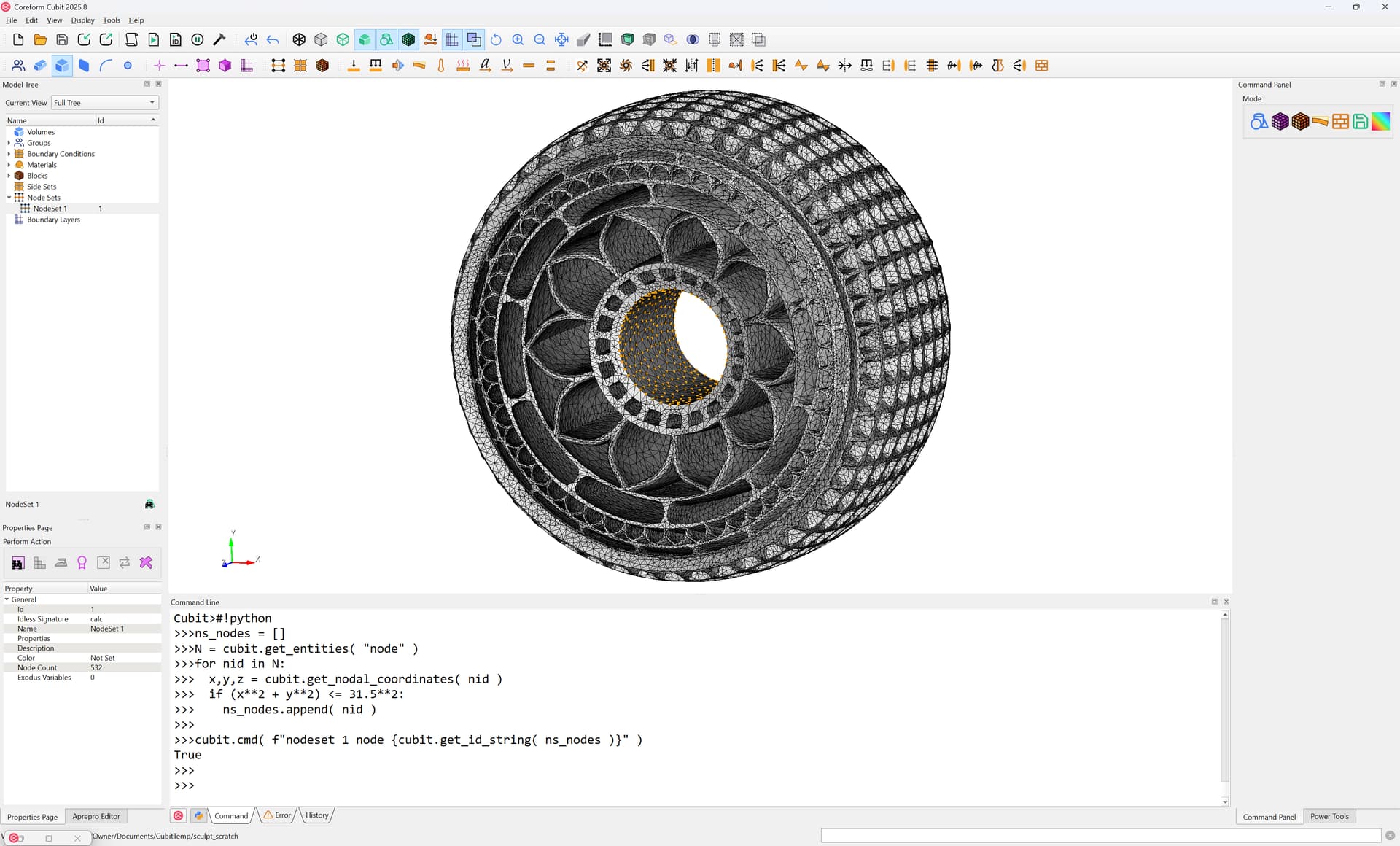Open the Tools menu

(111, 20)
